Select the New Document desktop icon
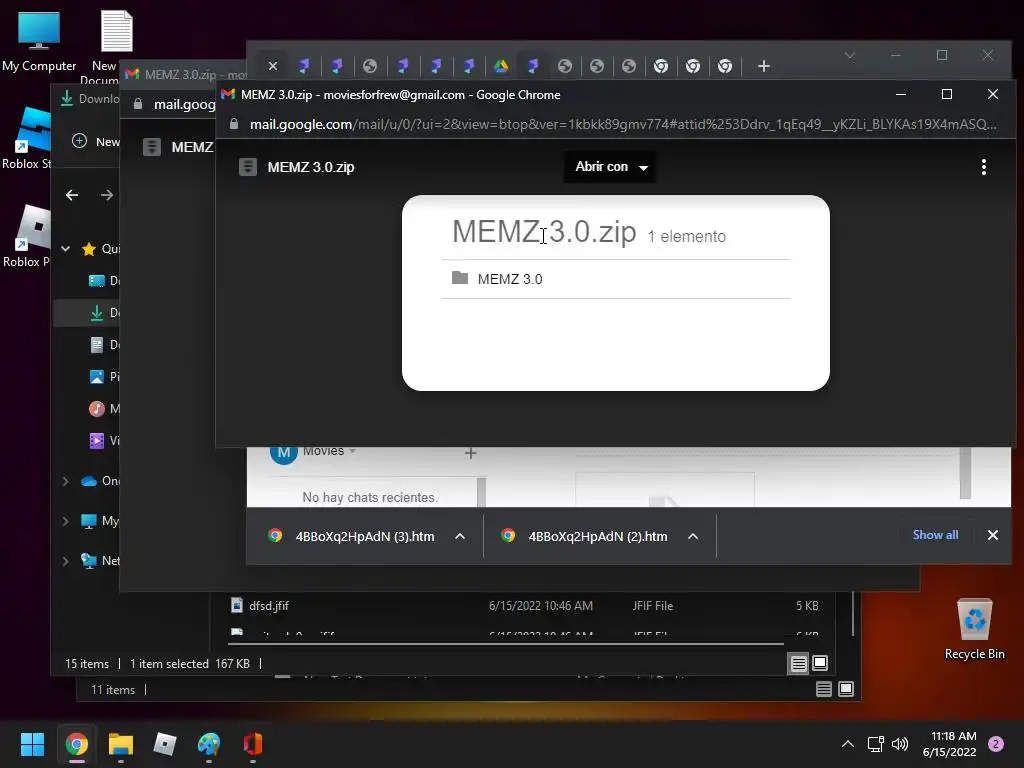1024x768 pixels. [x=116, y=47]
